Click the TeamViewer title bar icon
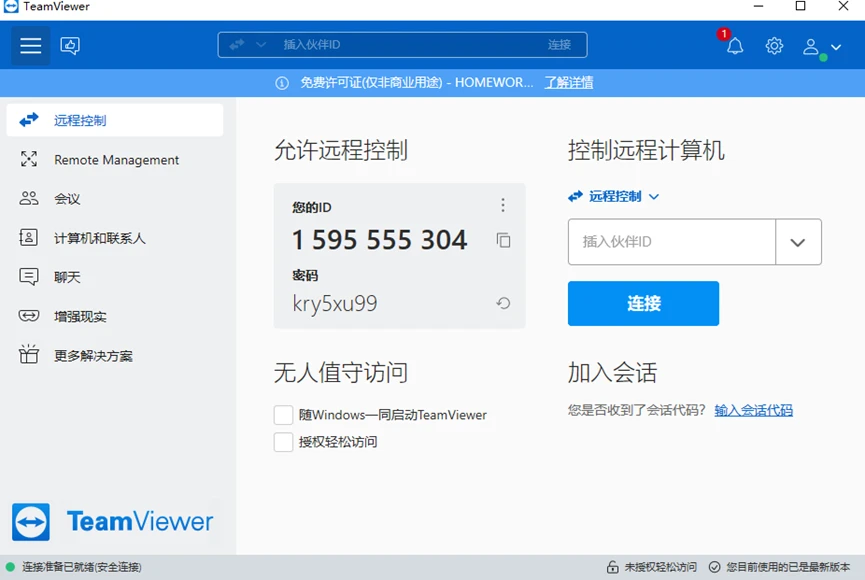This screenshot has height=580, width=865. point(10,6)
